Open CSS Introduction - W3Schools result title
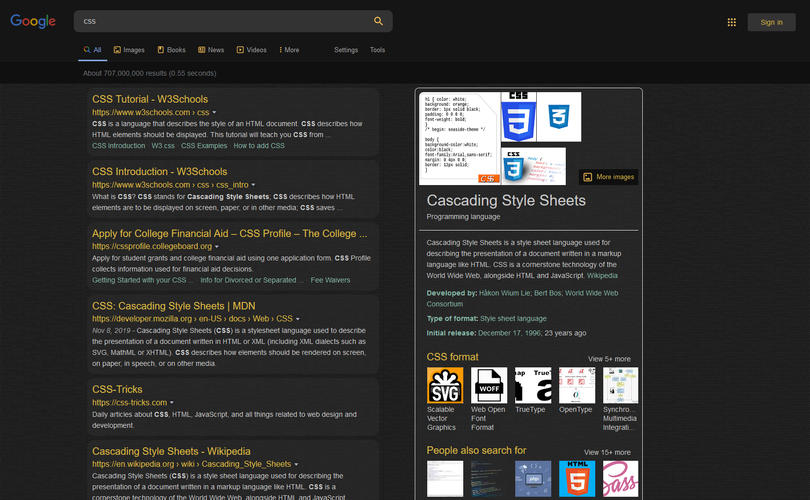 click(x=160, y=171)
